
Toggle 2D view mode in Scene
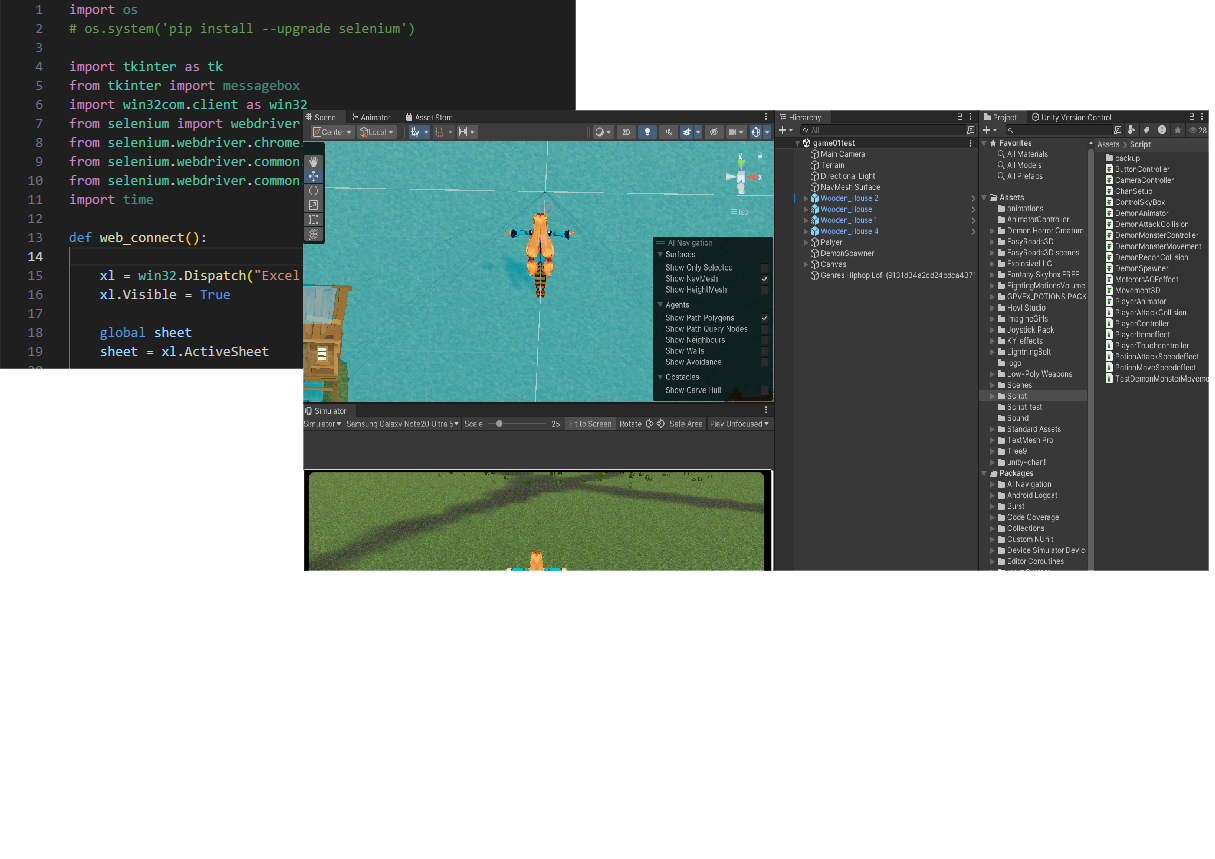tap(625, 132)
